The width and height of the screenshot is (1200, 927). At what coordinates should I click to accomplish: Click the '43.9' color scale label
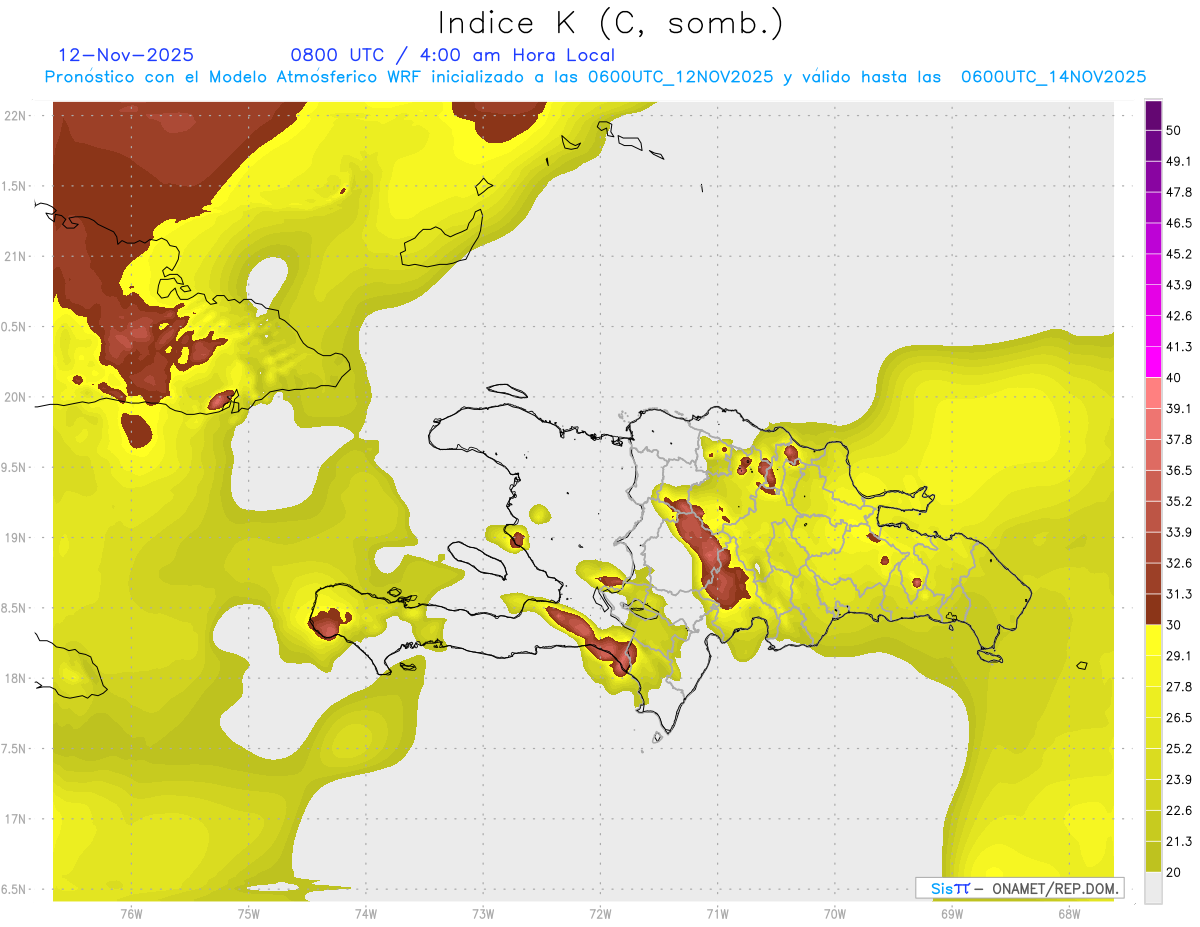point(1179,285)
